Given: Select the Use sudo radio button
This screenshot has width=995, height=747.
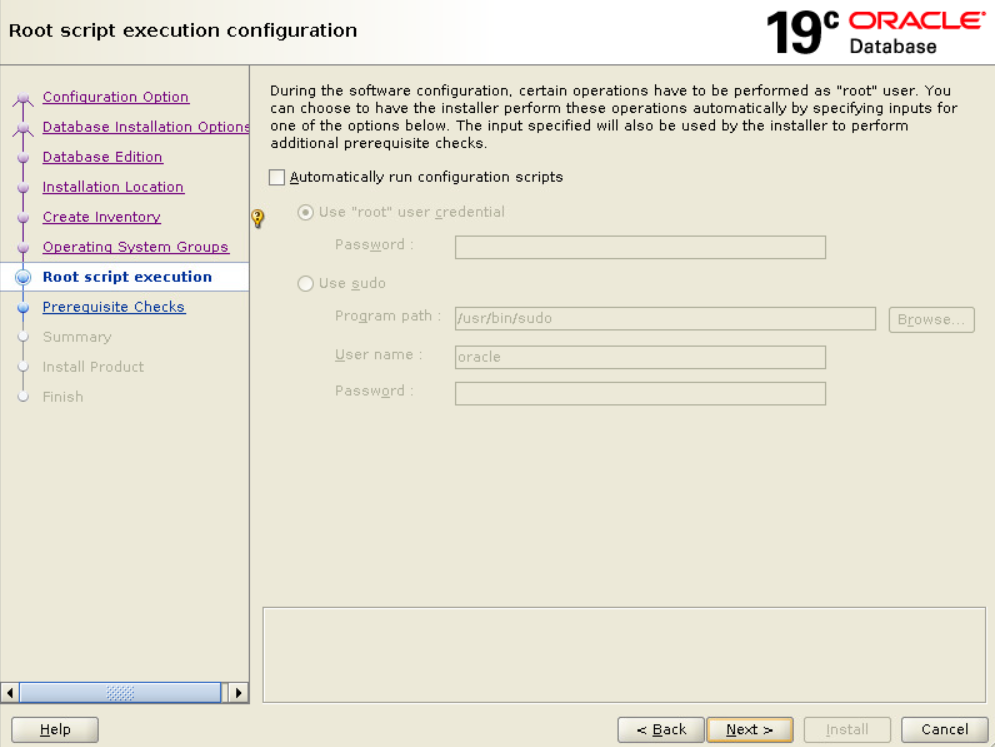Looking at the screenshot, I should (305, 283).
